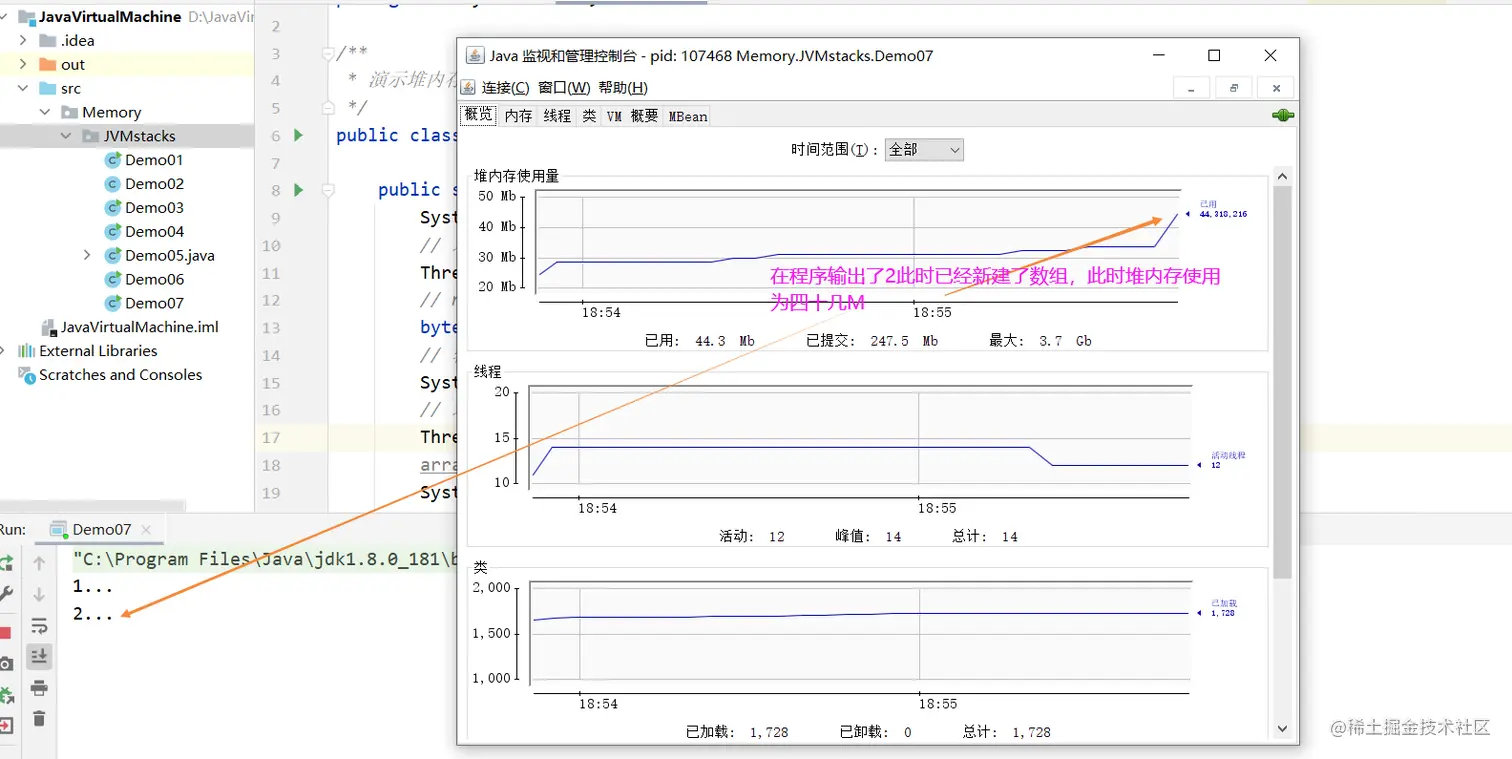
Task: Toggle scroll-to-end in the console
Action: tap(38, 656)
